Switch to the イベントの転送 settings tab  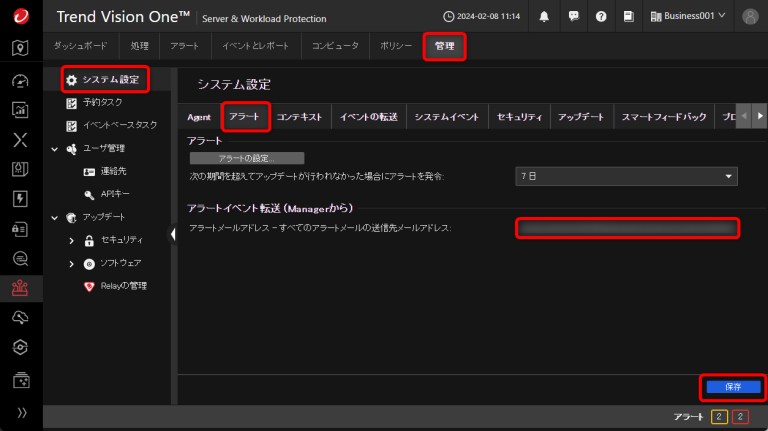click(x=369, y=117)
